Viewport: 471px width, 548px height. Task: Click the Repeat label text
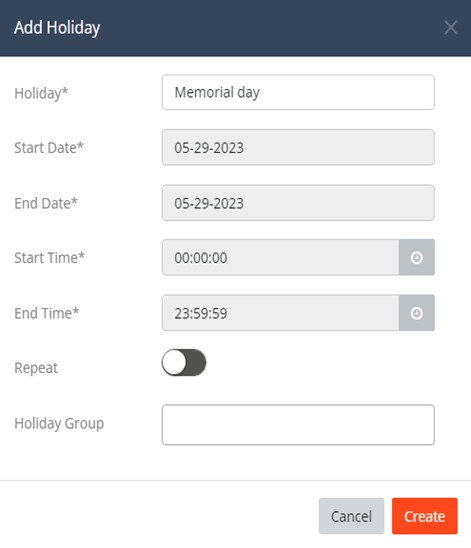point(36,368)
